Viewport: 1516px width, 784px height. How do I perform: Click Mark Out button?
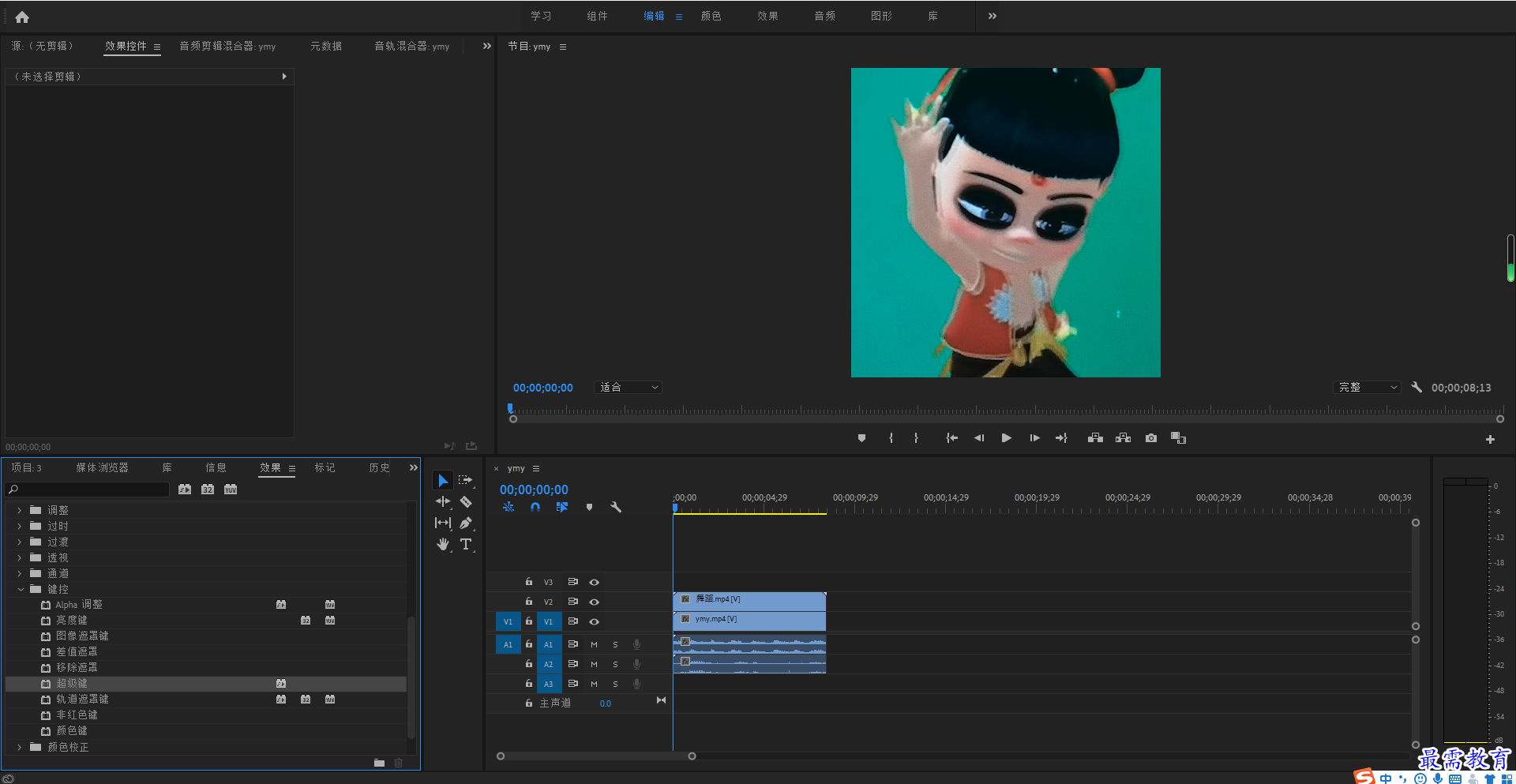[916, 438]
